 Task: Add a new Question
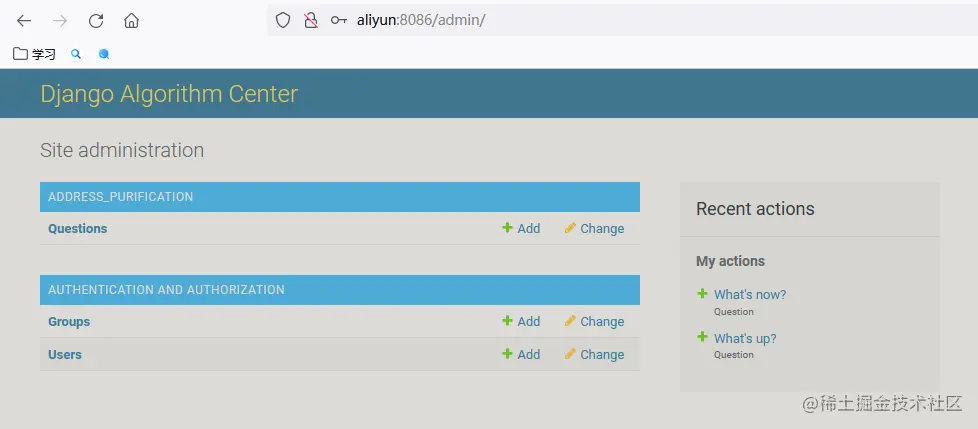[x=521, y=229]
